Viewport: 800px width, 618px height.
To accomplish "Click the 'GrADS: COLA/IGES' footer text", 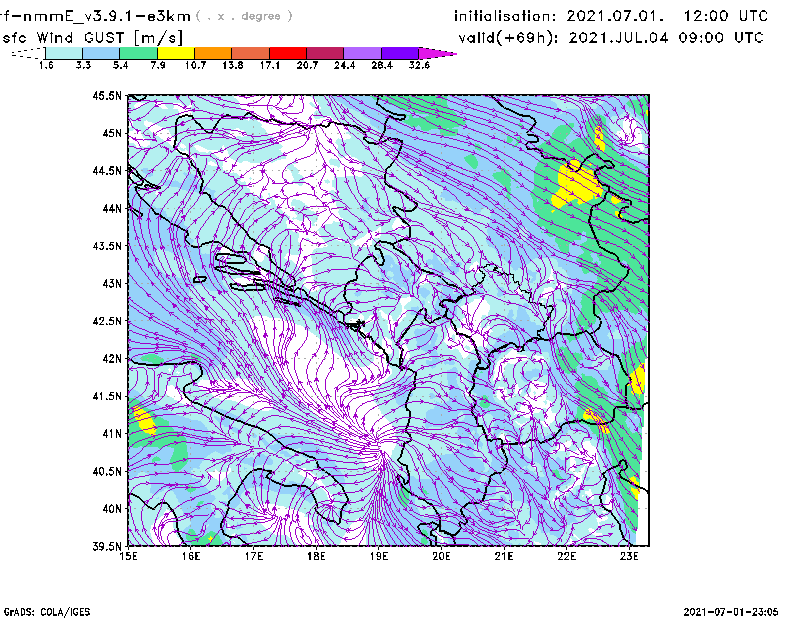I will pyautogui.click(x=47, y=612).
